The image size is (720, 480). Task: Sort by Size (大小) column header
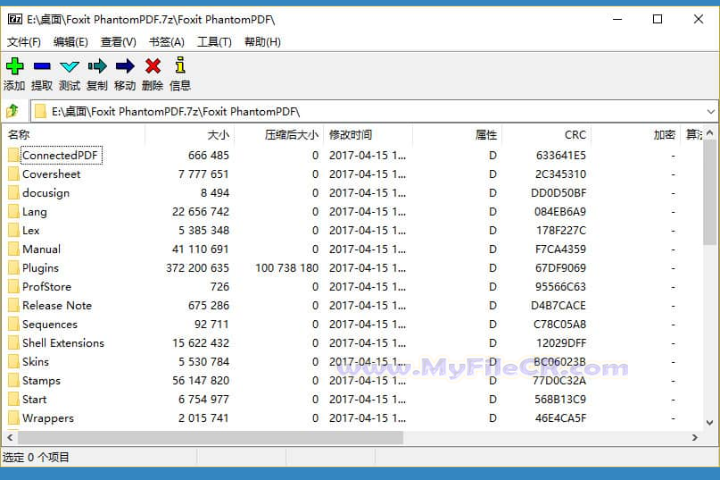[x=189, y=135]
